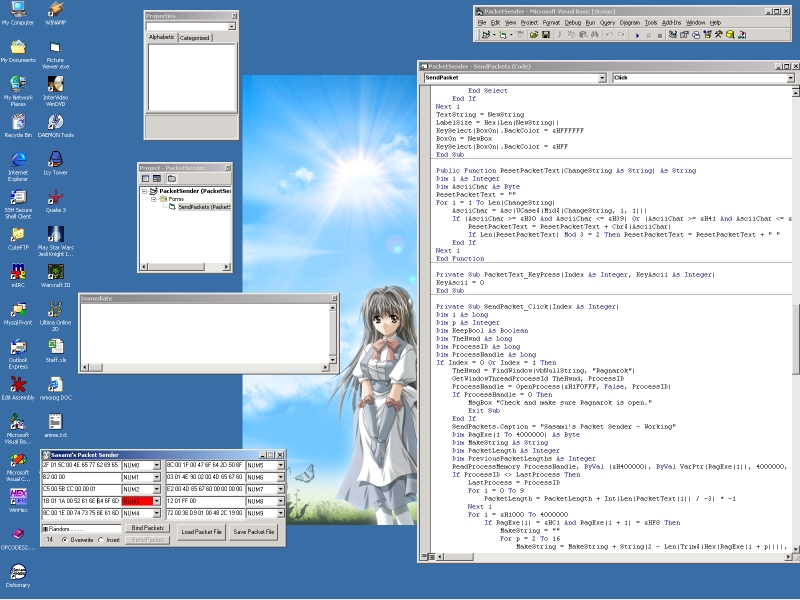Open the Add-Ins menu

pos(671,23)
